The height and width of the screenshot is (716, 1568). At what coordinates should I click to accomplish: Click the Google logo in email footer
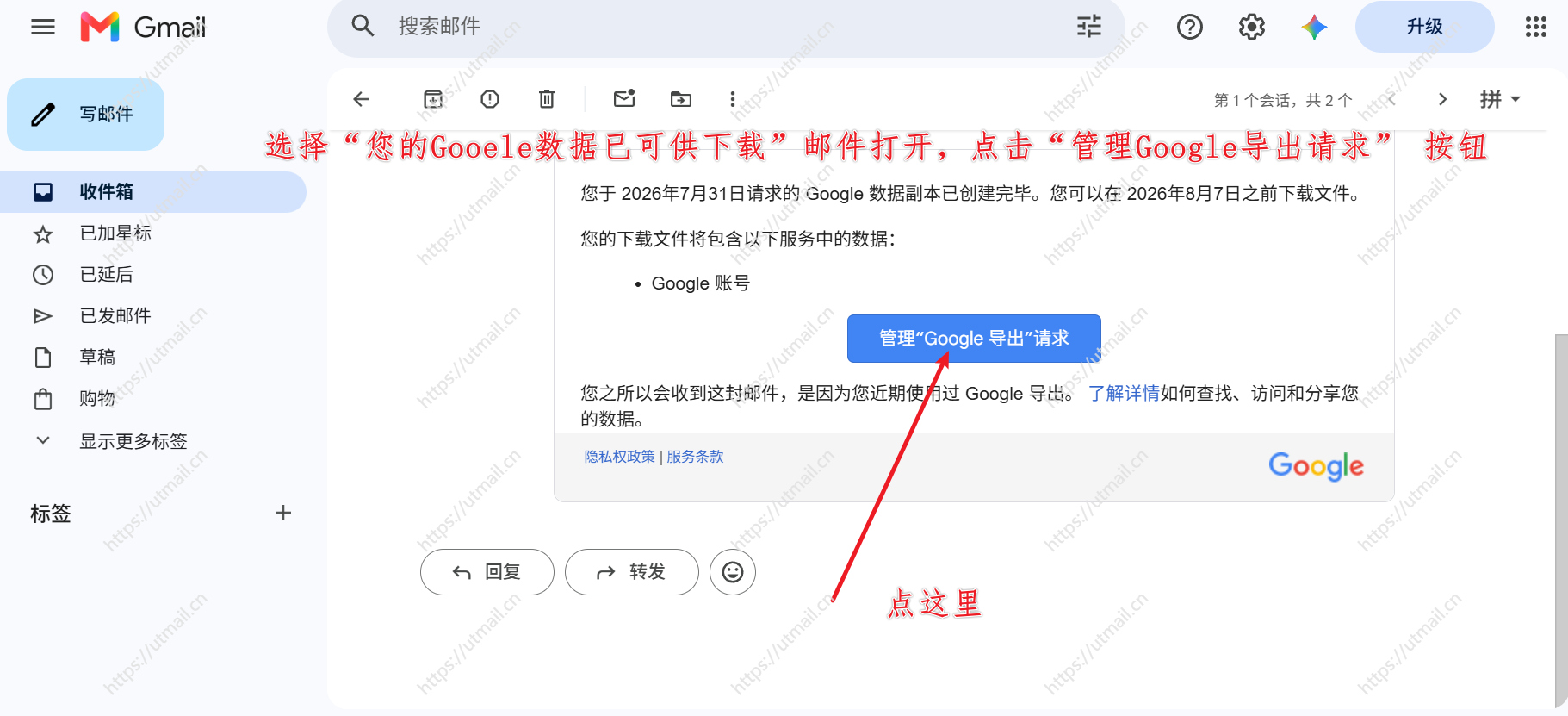[x=1316, y=466]
